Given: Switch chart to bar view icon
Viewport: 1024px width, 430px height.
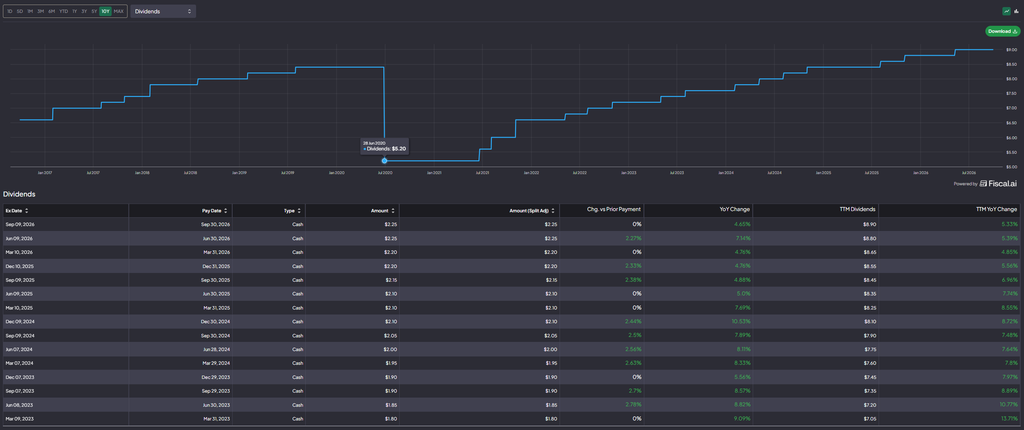Looking at the screenshot, I should [x=1016, y=11].
